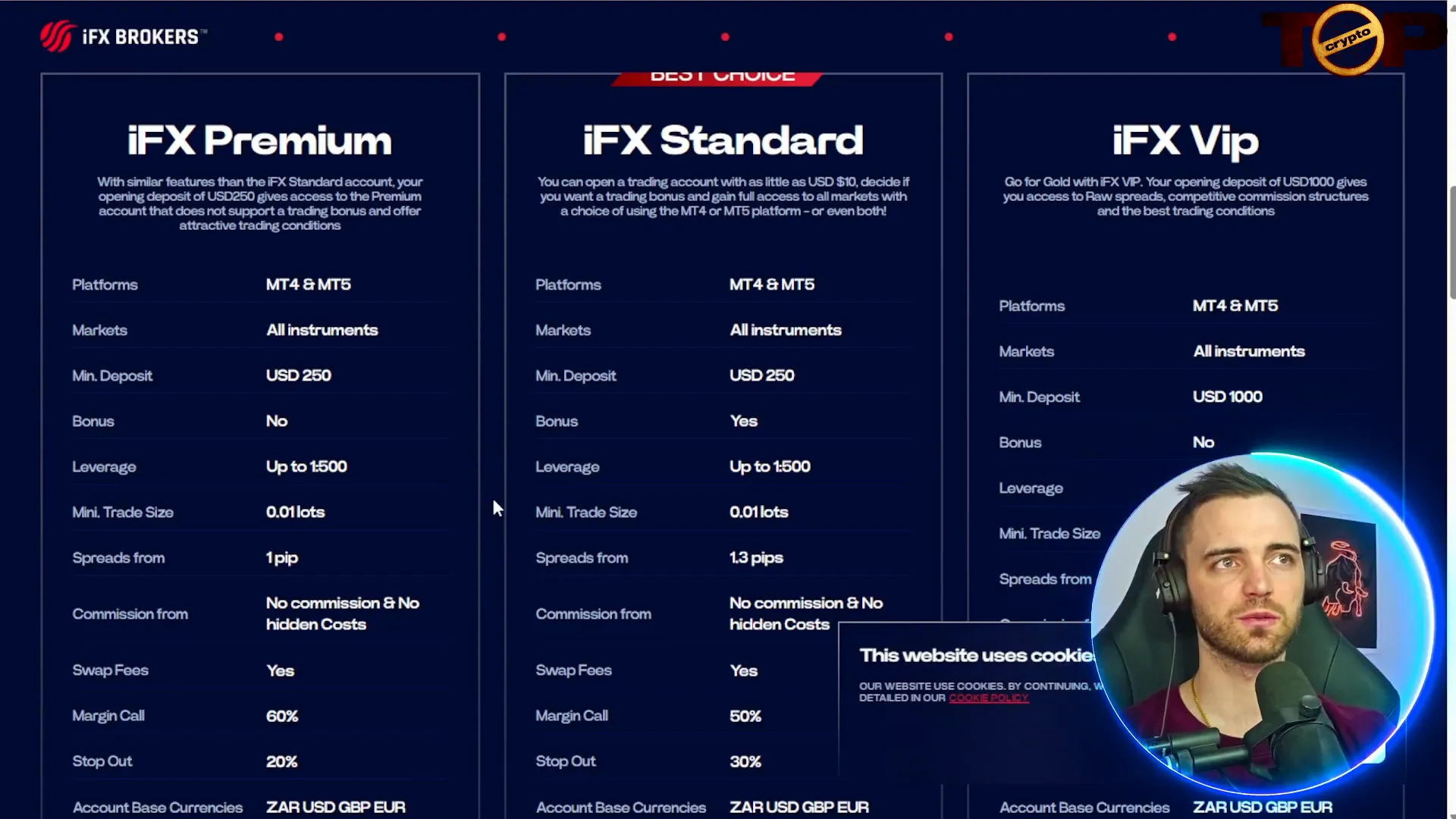1456x819 pixels.
Task: Click the Standard account description paragraph
Action: point(723,196)
